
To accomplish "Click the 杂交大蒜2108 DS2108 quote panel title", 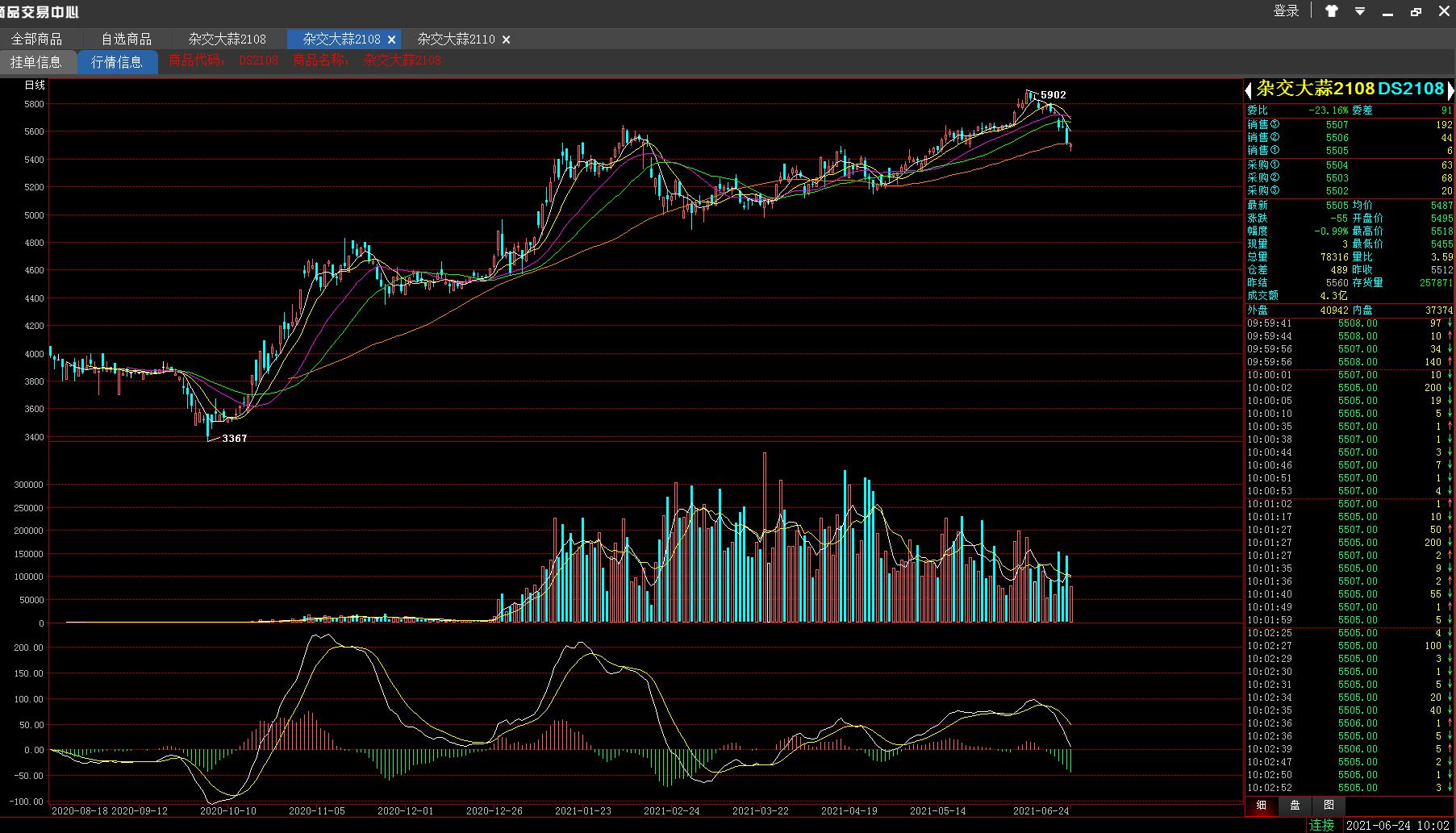I will coord(1350,89).
